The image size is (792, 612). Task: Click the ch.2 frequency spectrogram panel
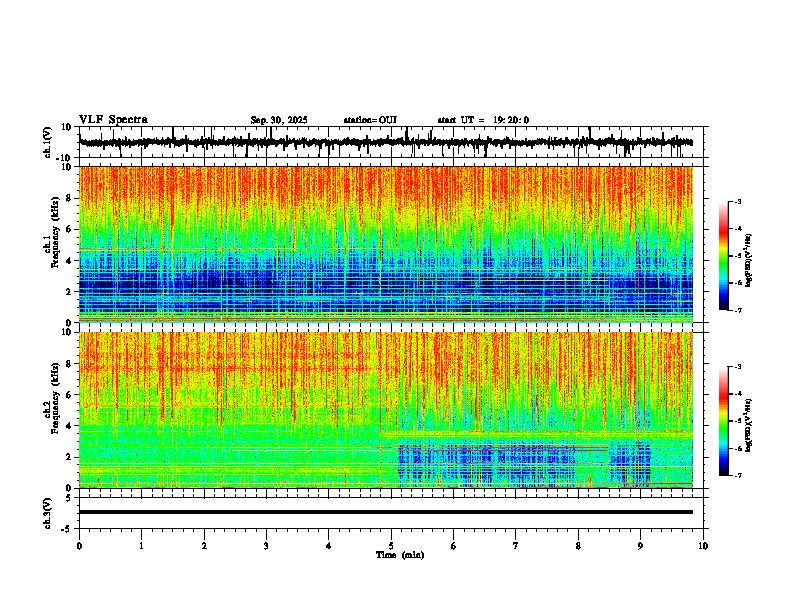pos(386,410)
